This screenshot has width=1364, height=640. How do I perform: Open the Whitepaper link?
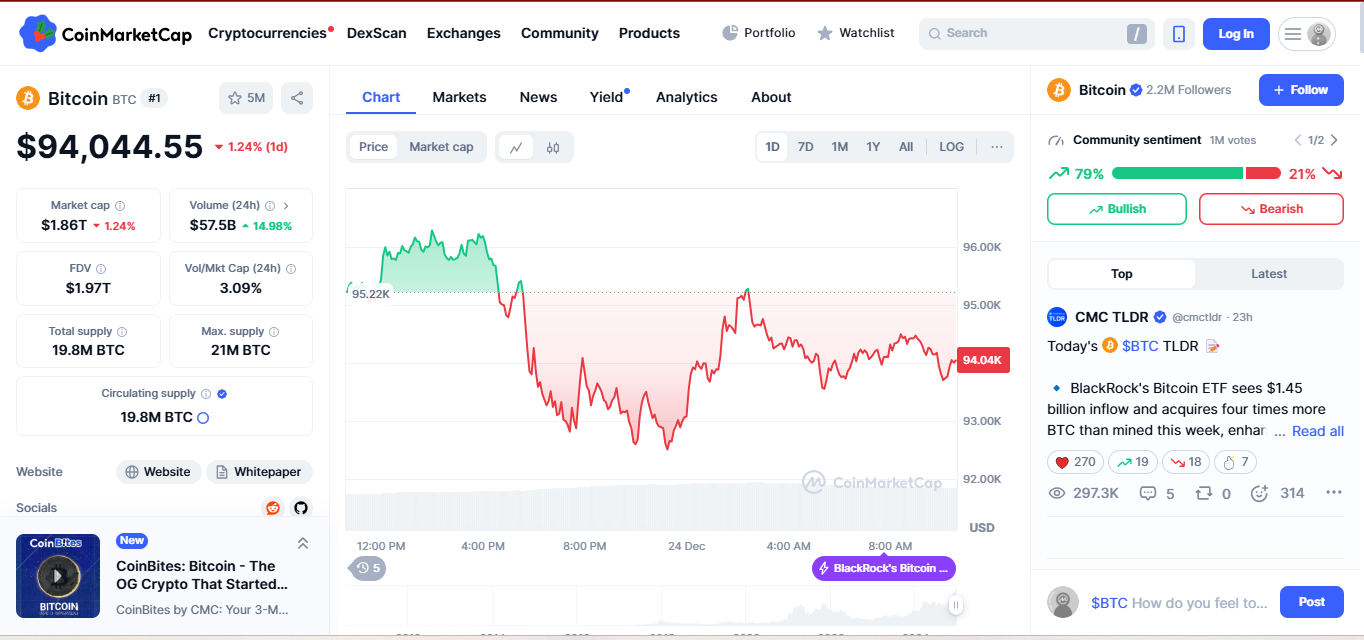(259, 472)
